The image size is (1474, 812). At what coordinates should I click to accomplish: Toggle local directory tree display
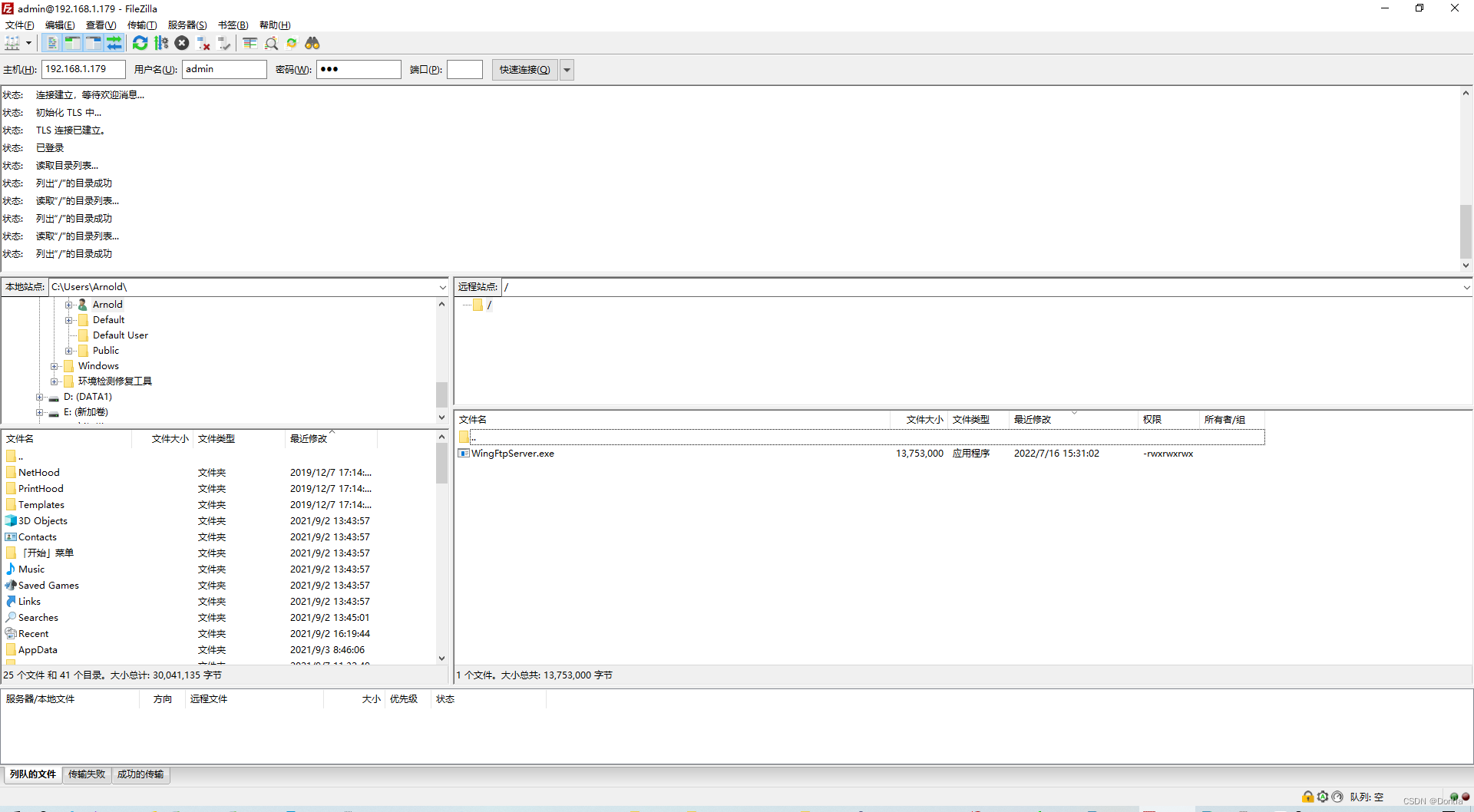click(73, 43)
